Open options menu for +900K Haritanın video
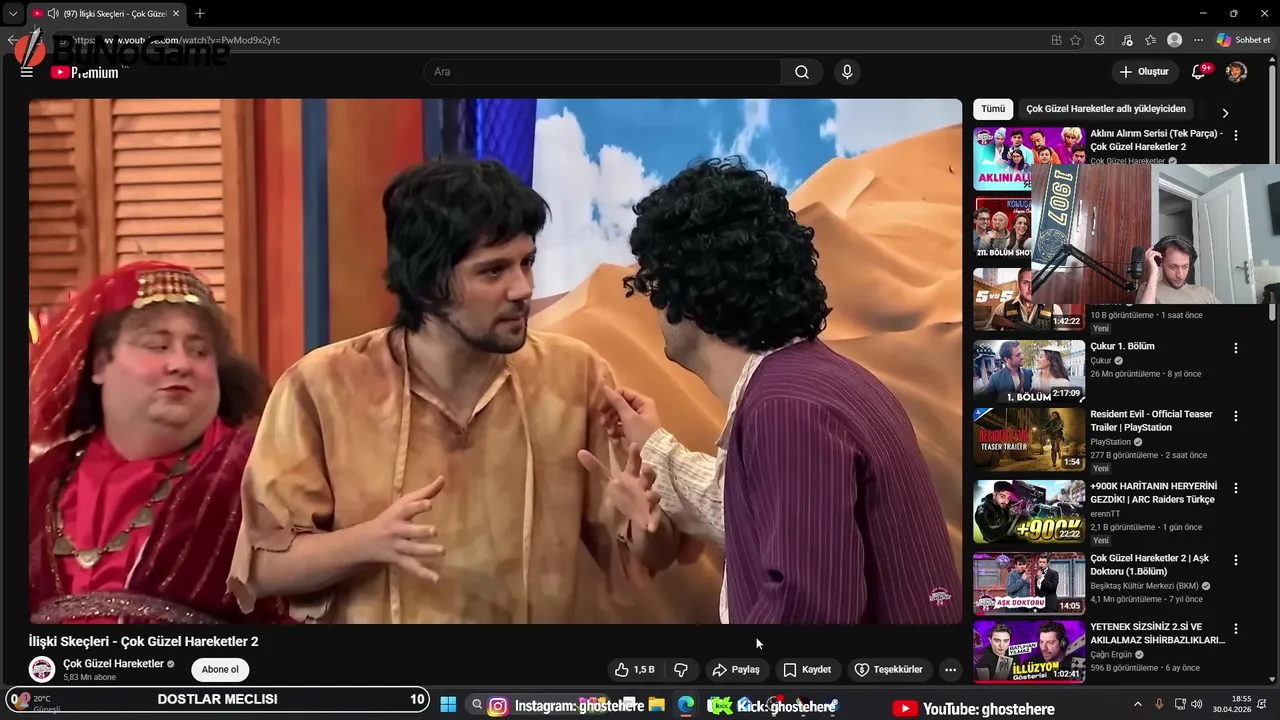1280x720 pixels. point(1236,488)
